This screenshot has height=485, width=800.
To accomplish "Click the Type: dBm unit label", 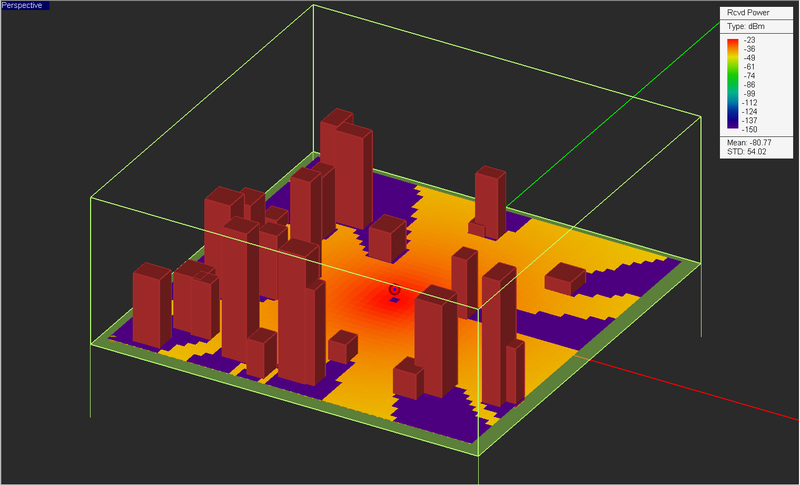I will 750,28.
